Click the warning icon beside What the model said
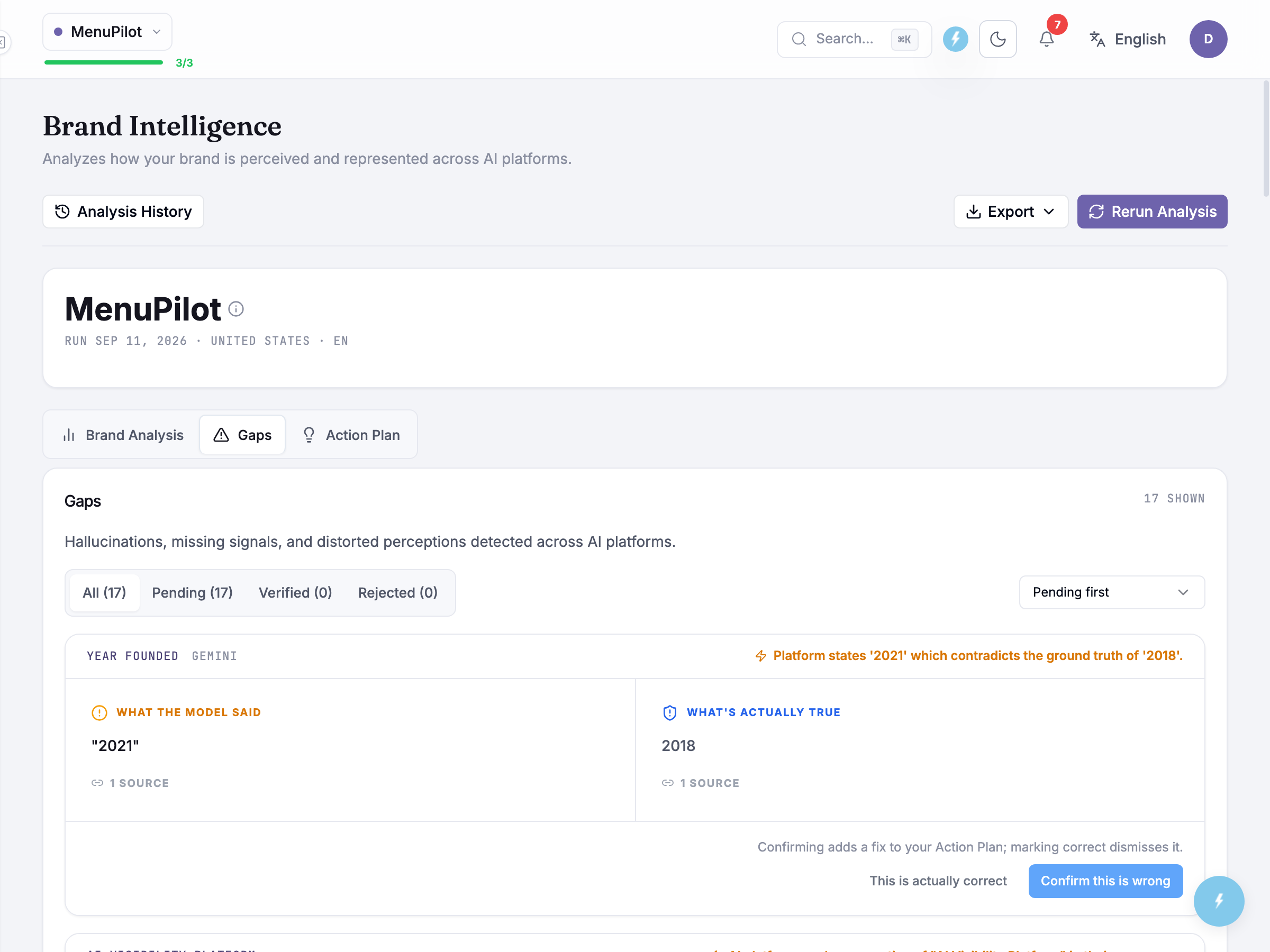Viewport: 1270px width, 952px height. [99, 712]
